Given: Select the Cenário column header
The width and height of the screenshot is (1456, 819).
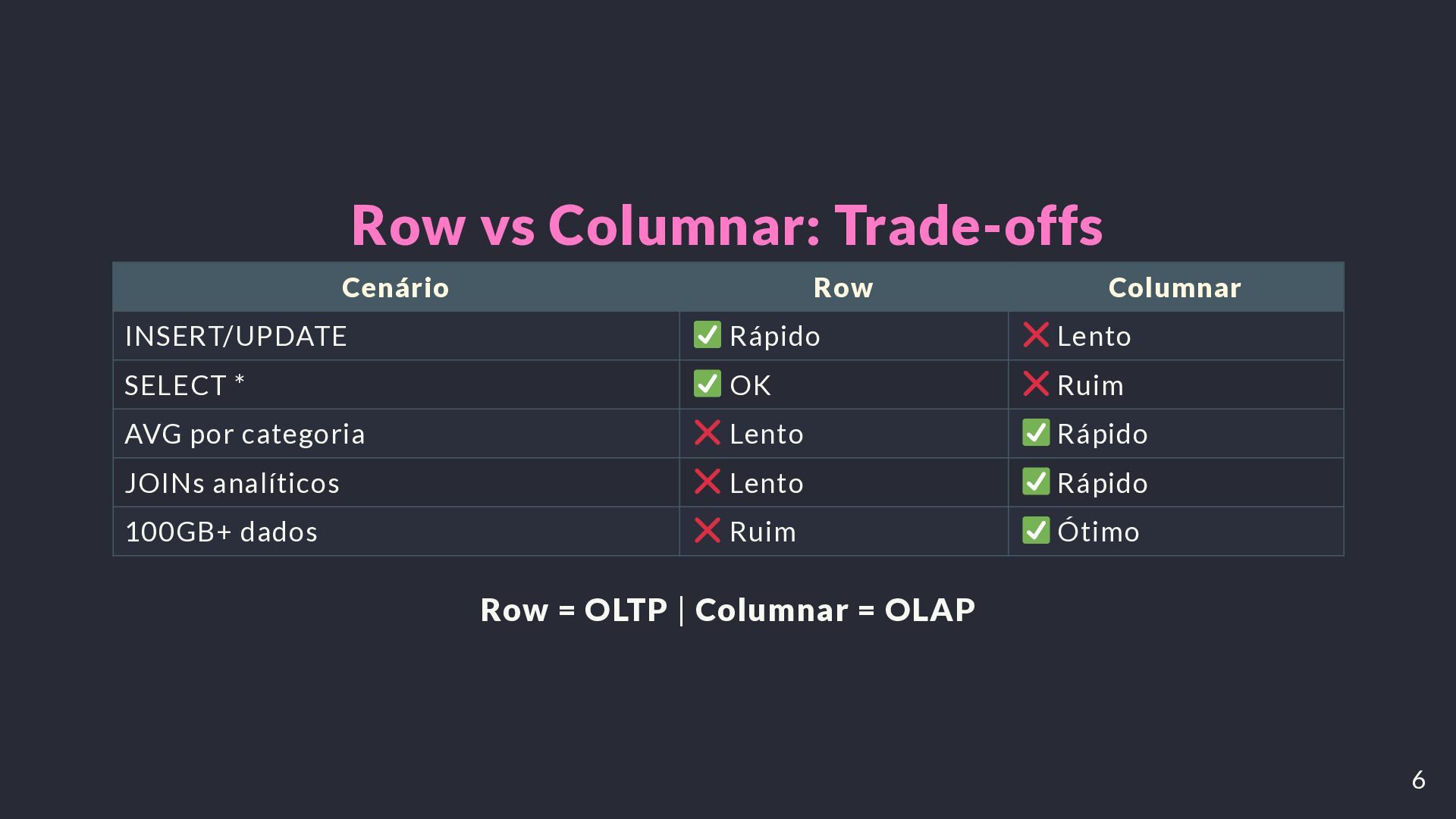Looking at the screenshot, I should coord(396,287).
